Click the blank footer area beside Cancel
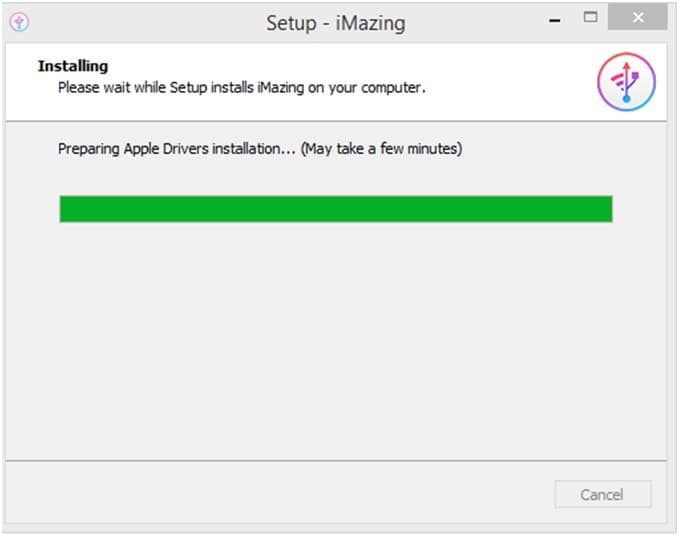The width and height of the screenshot is (679, 542). coord(277,494)
